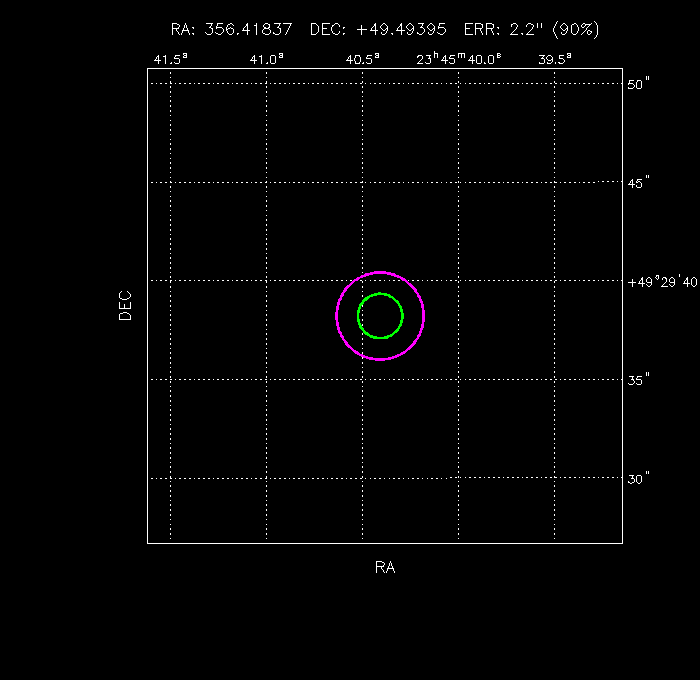The height and width of the screenshot is (680, 700).
Task: Click the 39.5s RA tick label
Action: click(555, 60)
